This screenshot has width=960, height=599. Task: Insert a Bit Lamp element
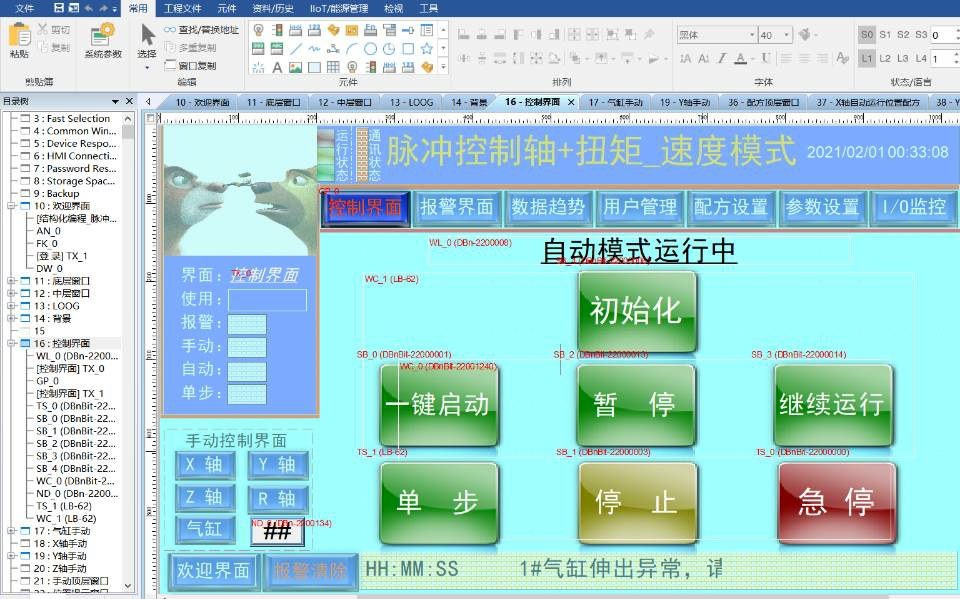[x=259, y=29]
